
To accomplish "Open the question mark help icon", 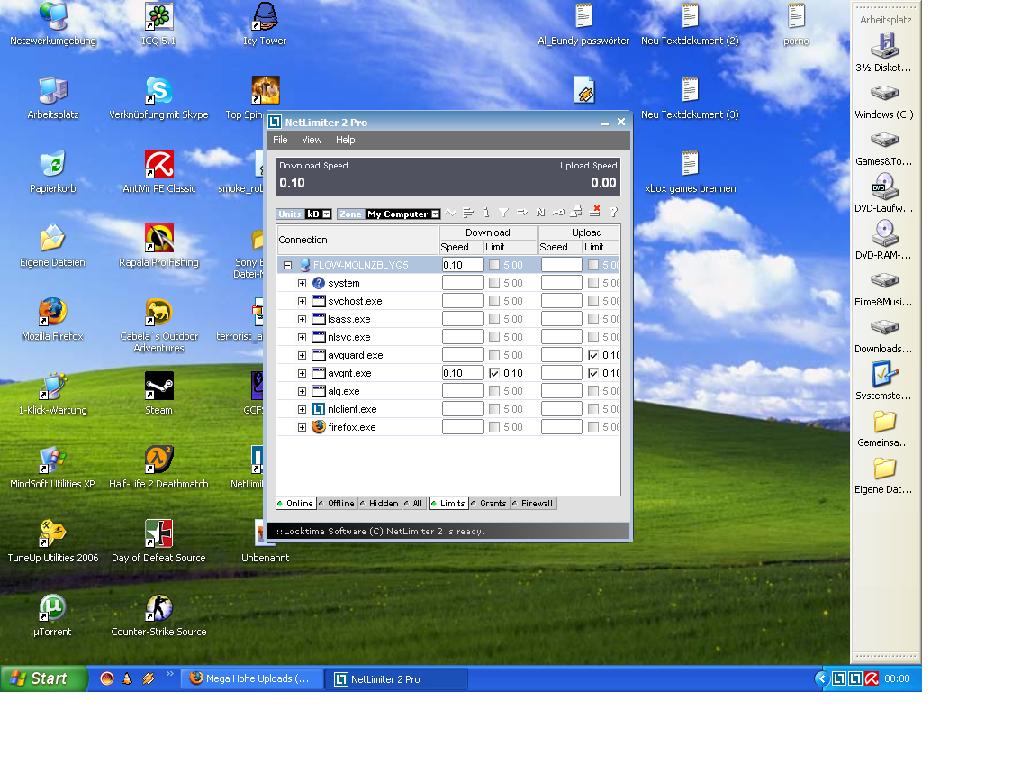I will (614, 212).
